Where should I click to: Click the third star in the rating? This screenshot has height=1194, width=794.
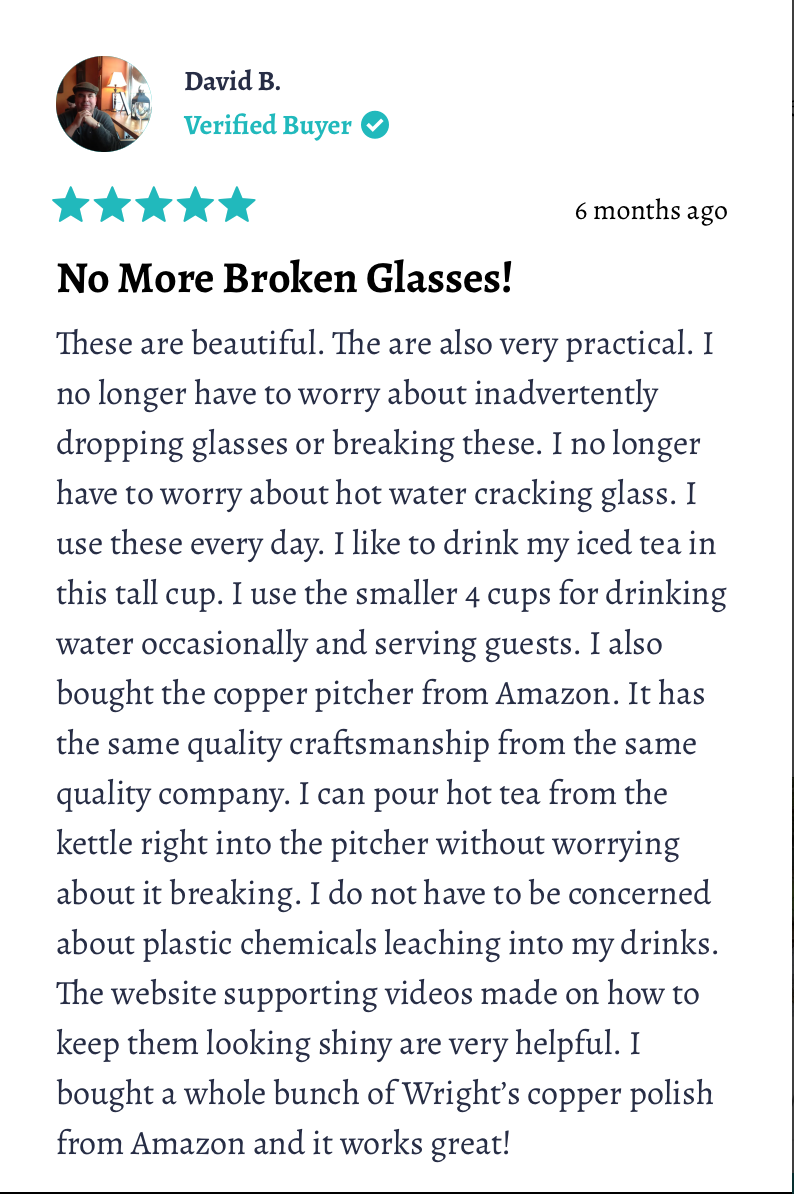tap(154, 205)
